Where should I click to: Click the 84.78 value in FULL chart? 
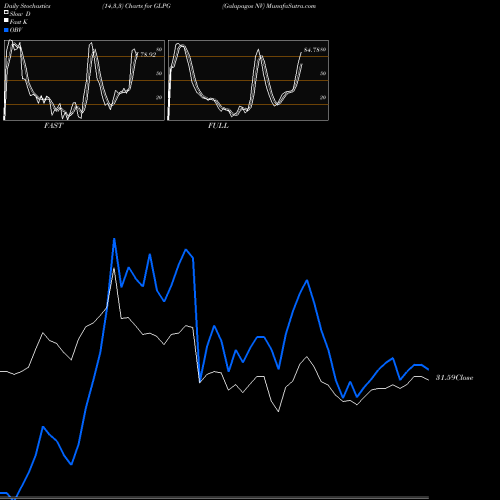[312, 50]
